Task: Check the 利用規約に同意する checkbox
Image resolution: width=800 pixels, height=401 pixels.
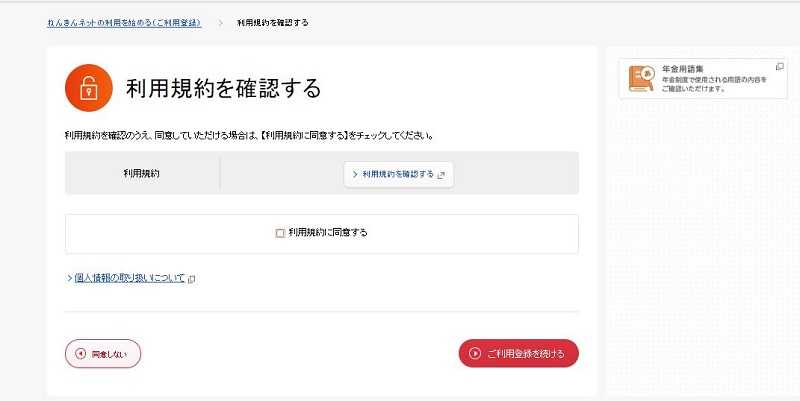Action: click(x=280, y=233)
